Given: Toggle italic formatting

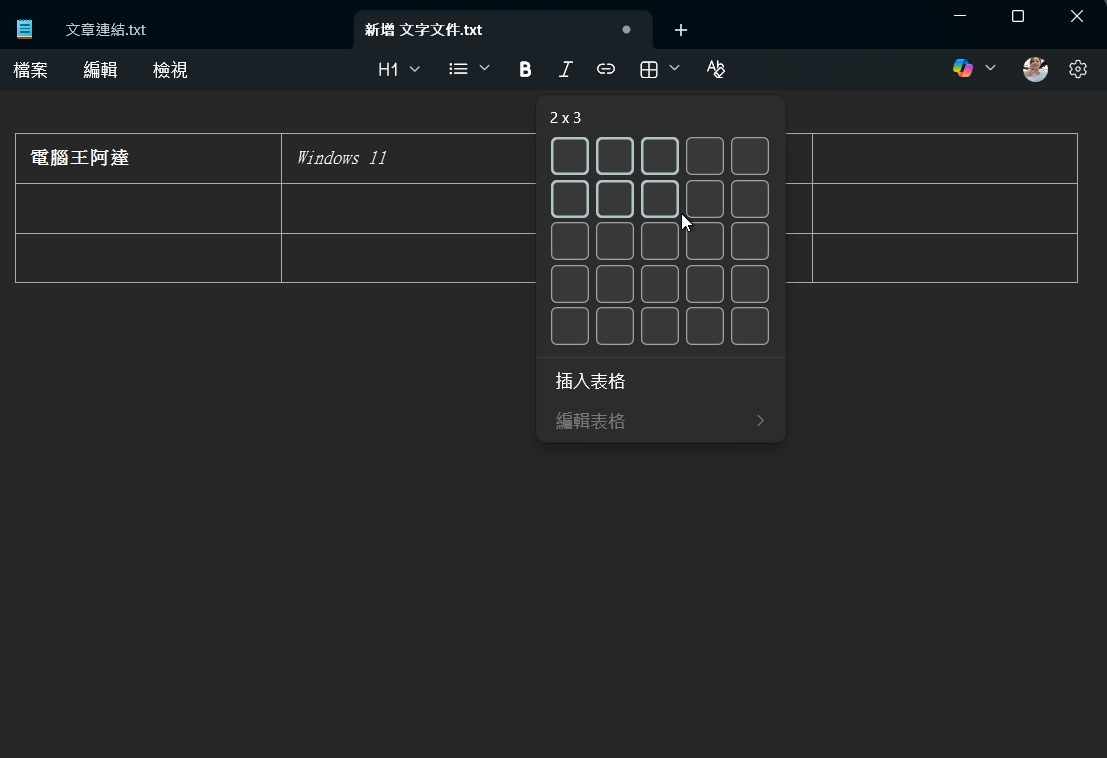Looking at the screenshot, I should pyautogui.click(x=565, y=69).
